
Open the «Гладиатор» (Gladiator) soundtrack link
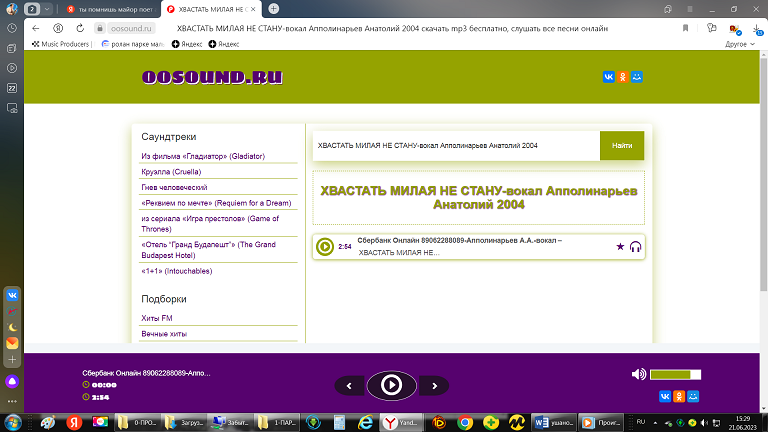coord(203,156)
